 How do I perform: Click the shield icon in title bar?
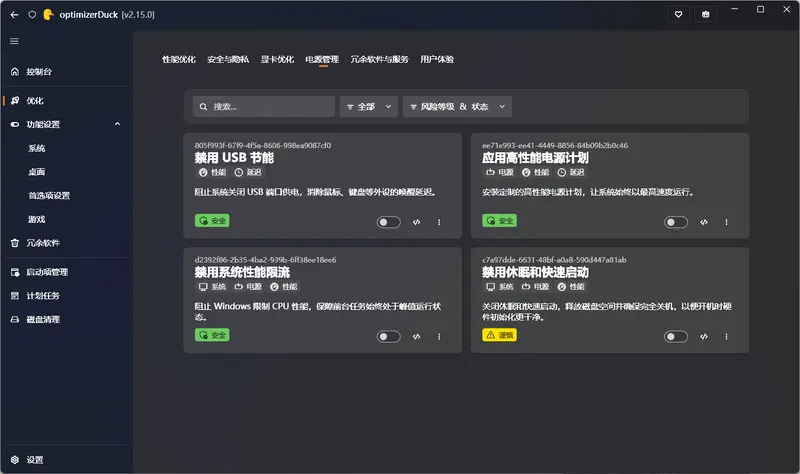click(32, 15)
